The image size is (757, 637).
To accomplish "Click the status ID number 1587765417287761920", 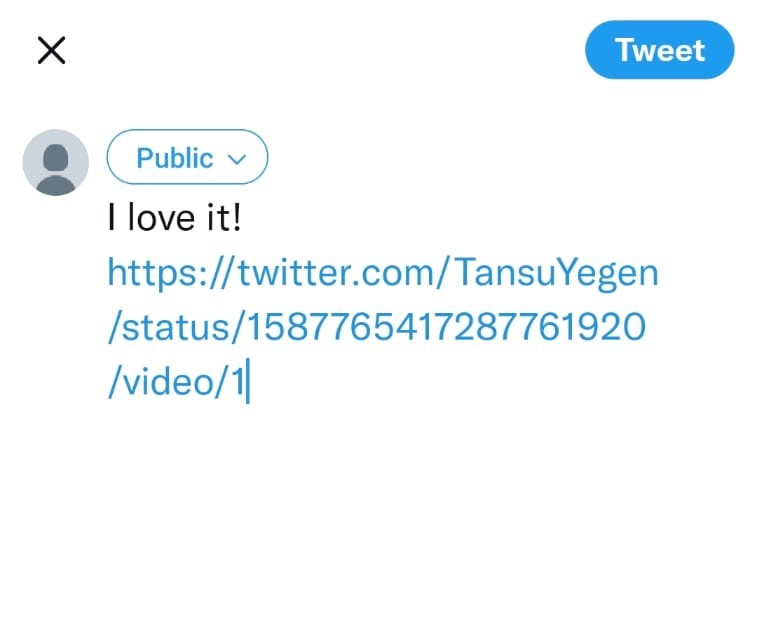I will pyautogui.click(x=447, y=327).
